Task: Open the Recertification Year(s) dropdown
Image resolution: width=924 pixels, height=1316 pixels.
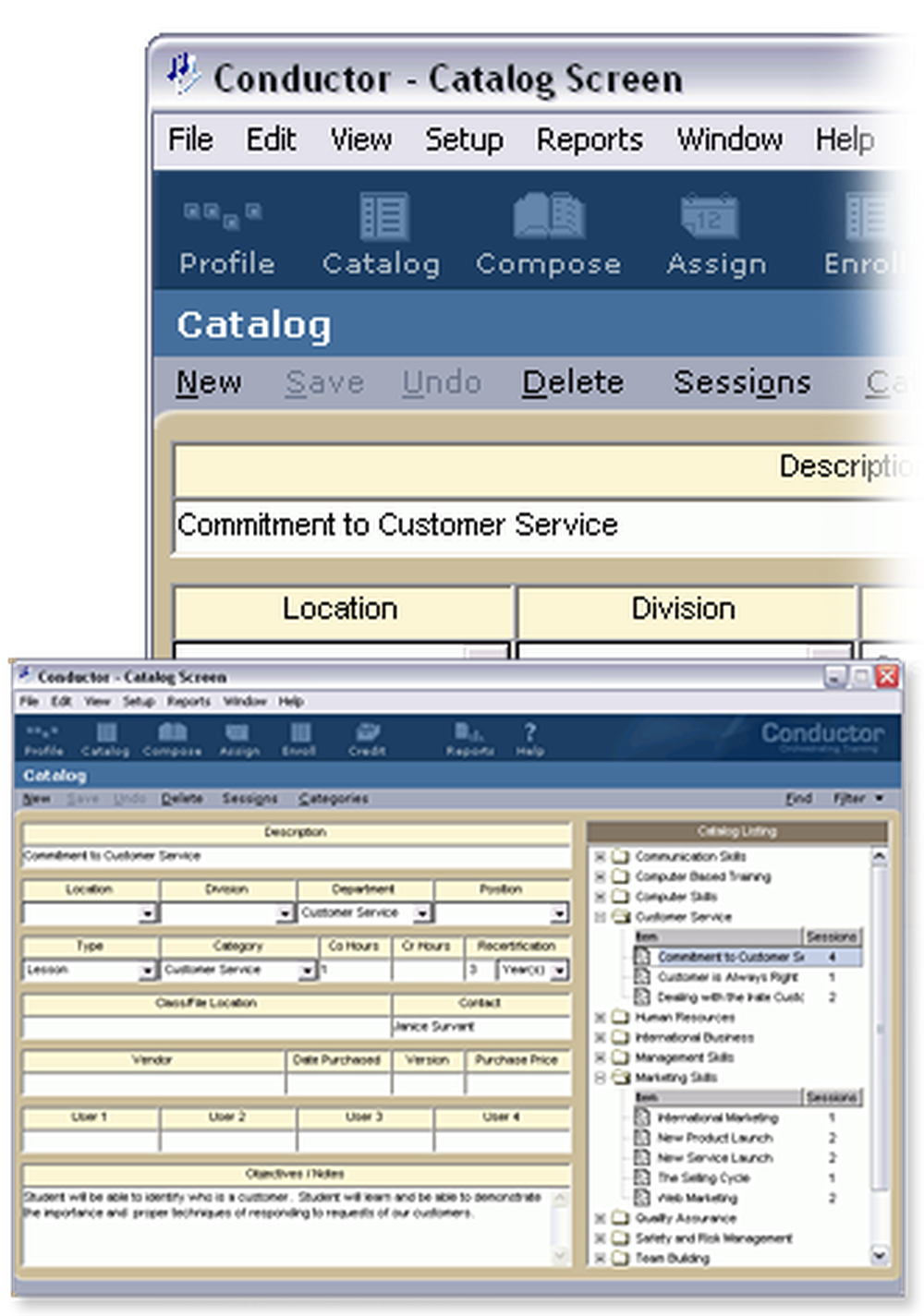Action: tap(560, 971)
